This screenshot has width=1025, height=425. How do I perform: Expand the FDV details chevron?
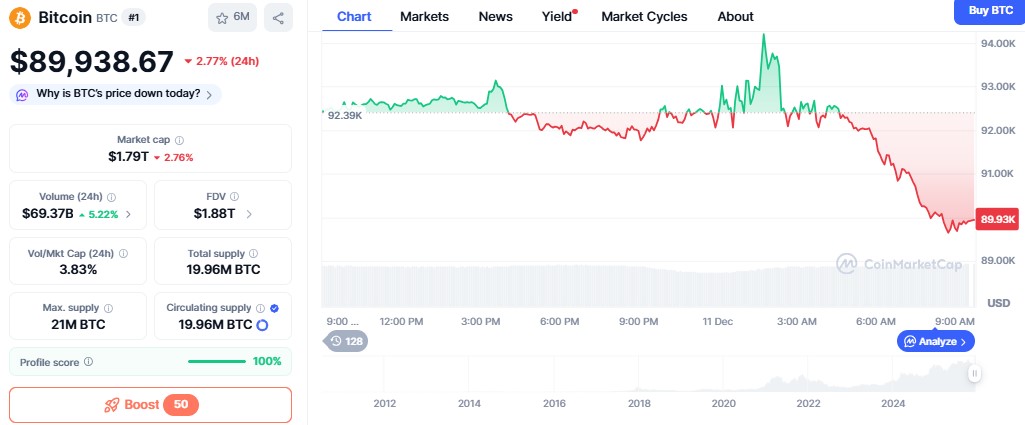249,214
